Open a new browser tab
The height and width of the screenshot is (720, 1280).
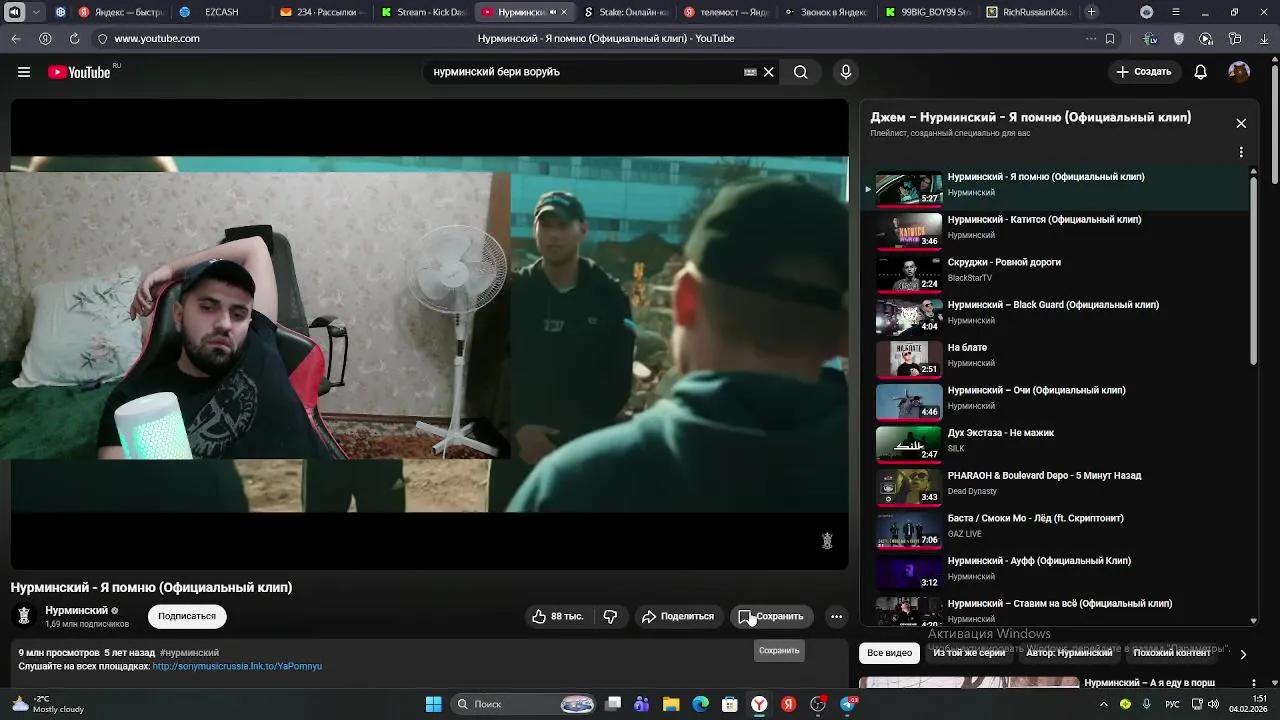click(x=1092, y=12)
